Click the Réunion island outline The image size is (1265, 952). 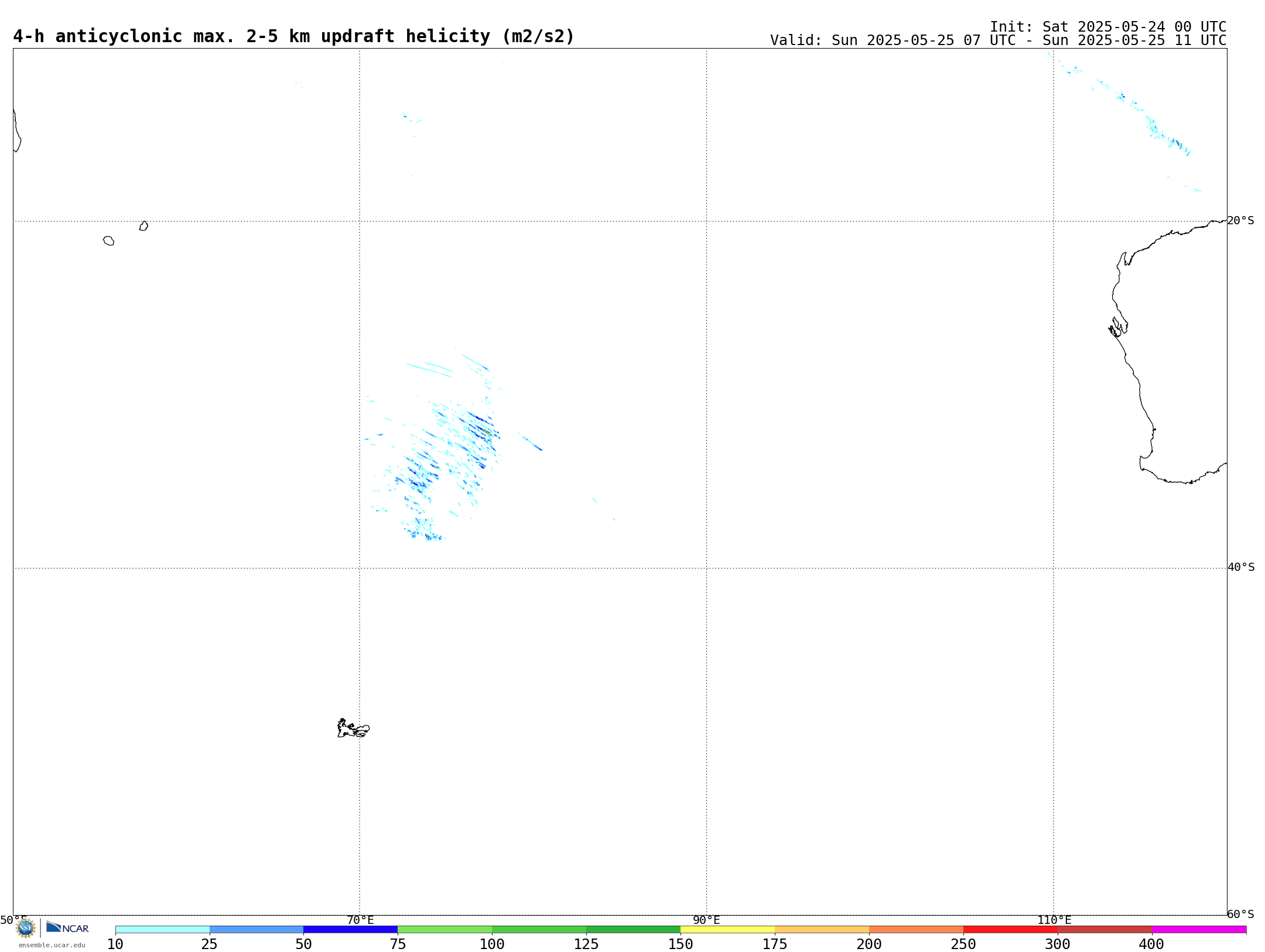click(x=109, y=241)
